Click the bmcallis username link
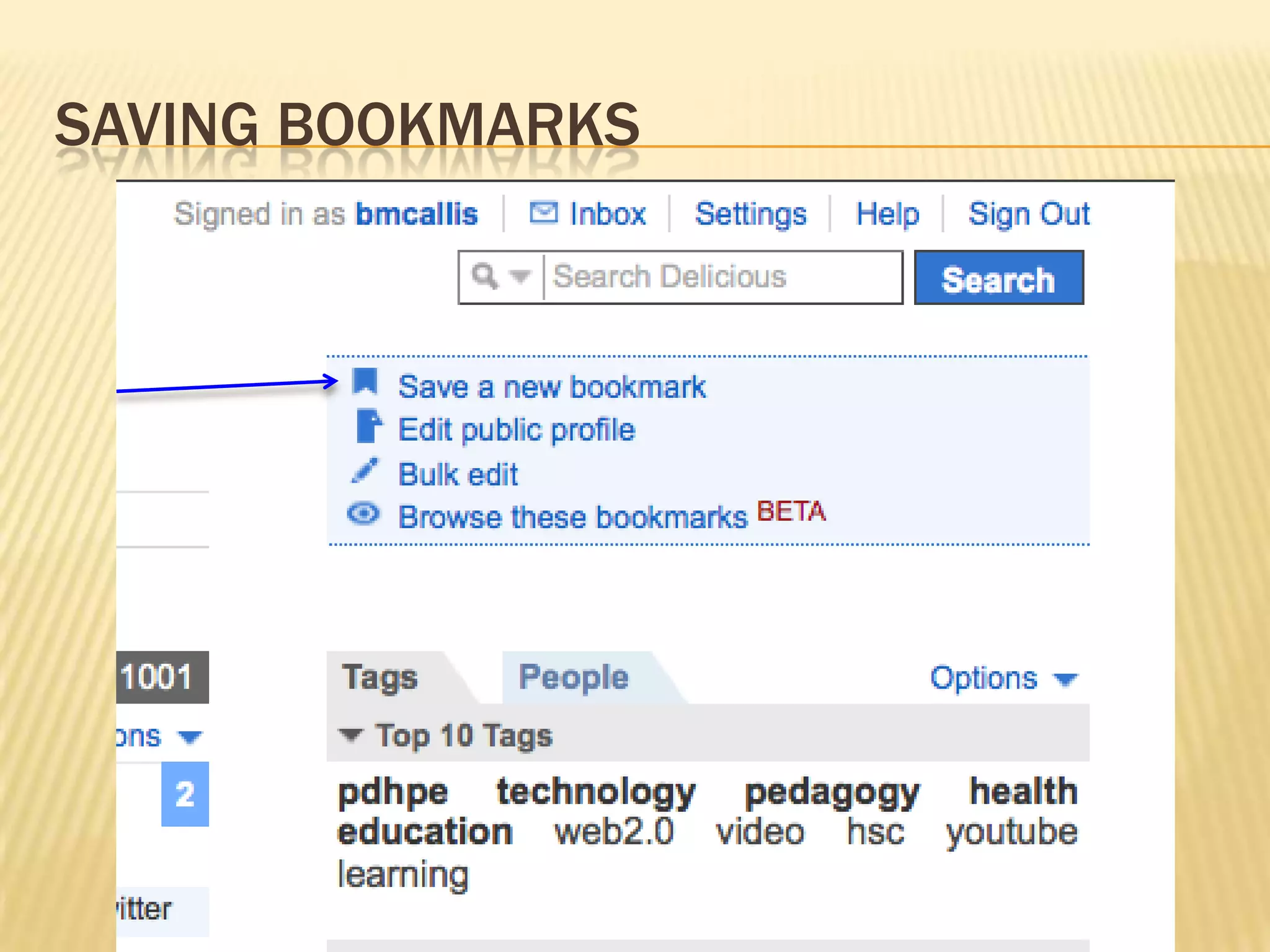The height and width of the screenshot is (952, 1270). pos(417,214)
